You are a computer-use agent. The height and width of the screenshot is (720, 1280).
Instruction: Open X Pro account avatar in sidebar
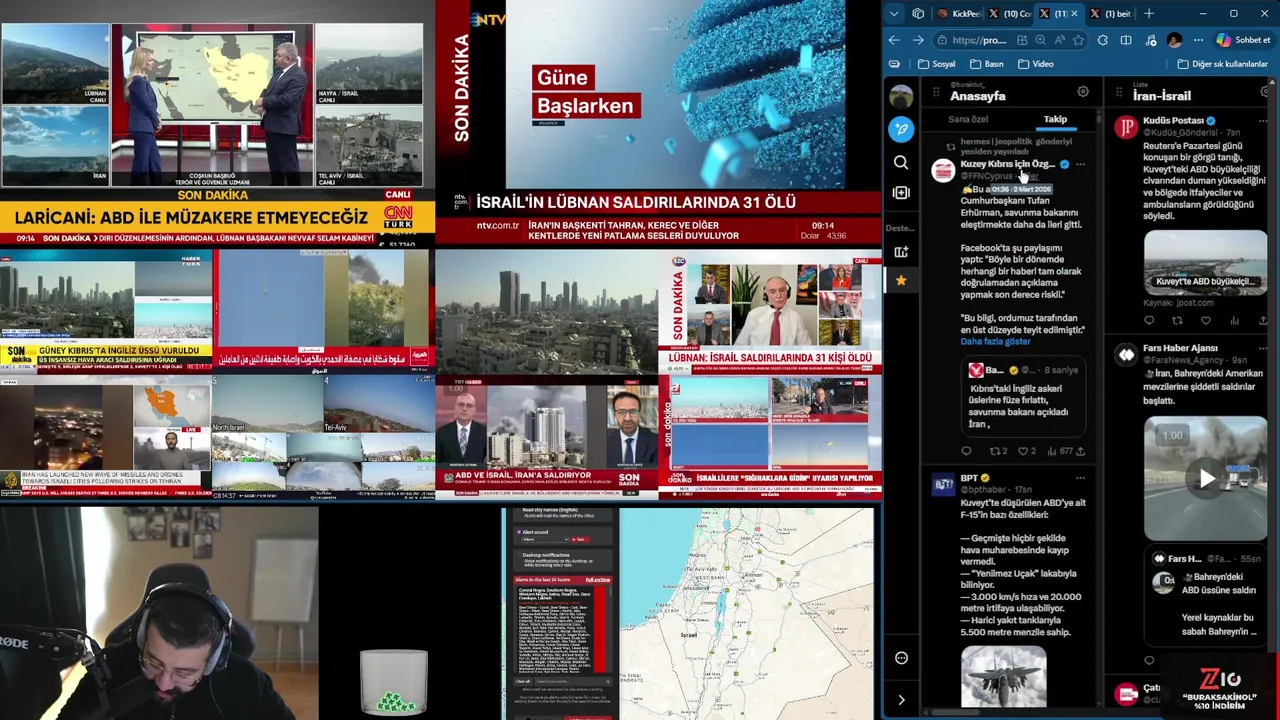(x=901, y=96)
